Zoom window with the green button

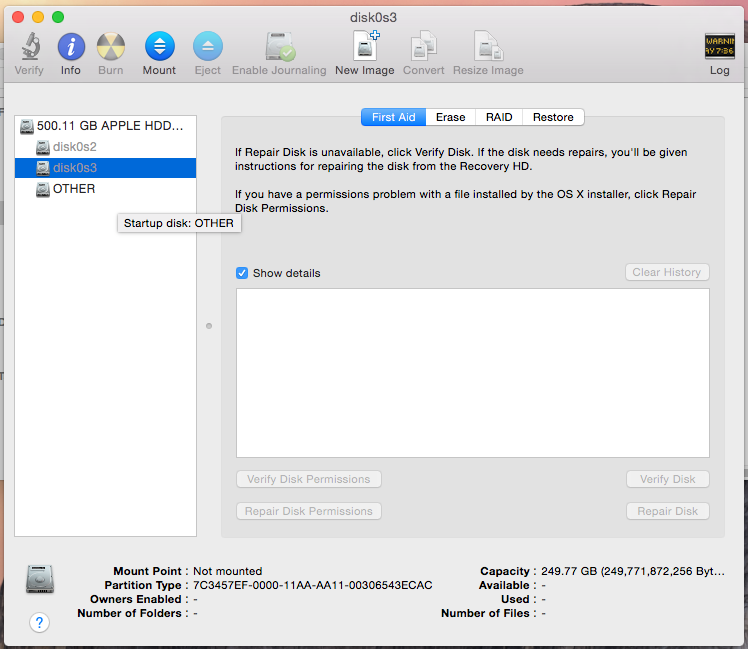click(58, 17)
